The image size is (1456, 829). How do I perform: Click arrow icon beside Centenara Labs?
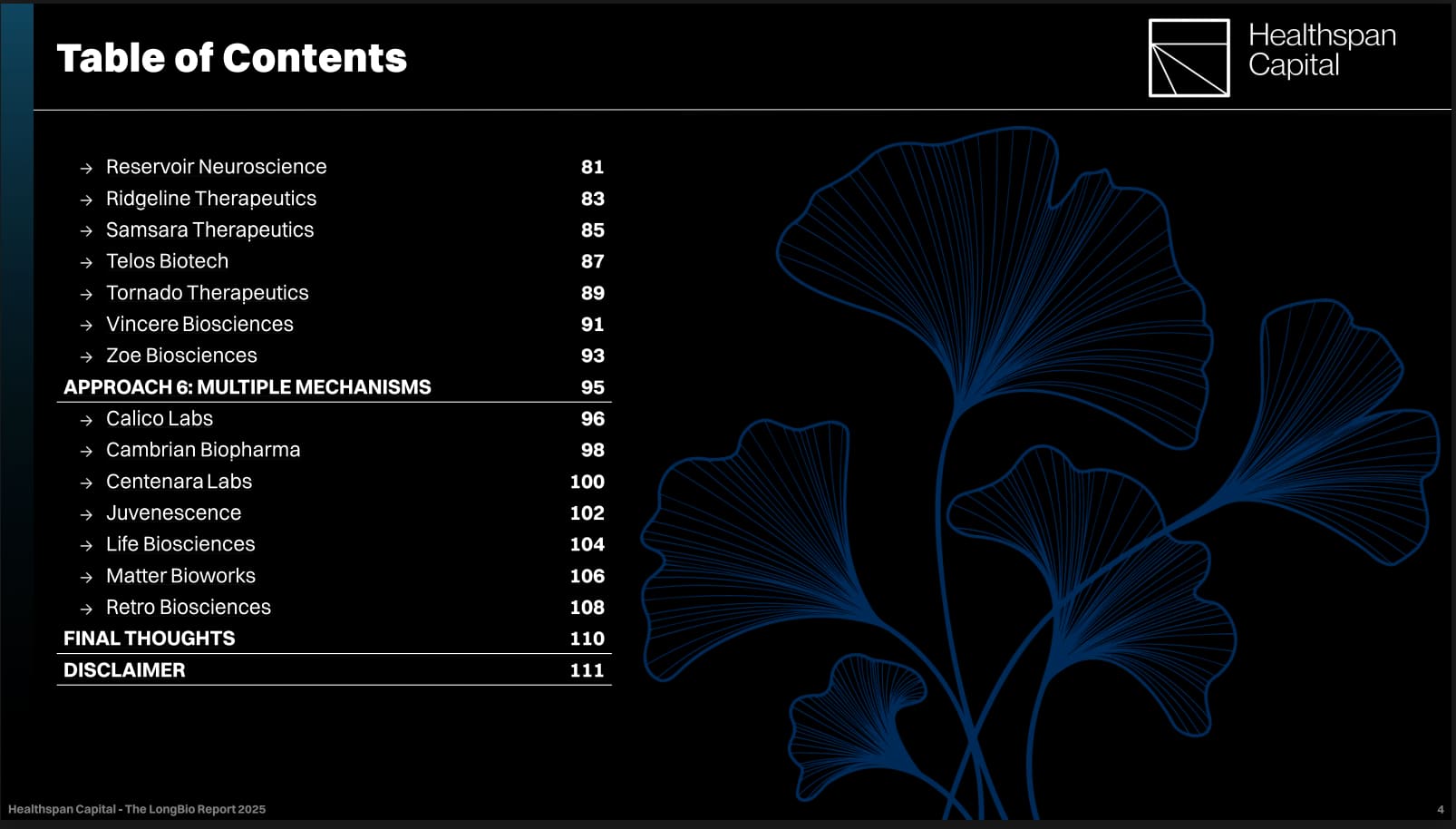[x=86, y=483]
